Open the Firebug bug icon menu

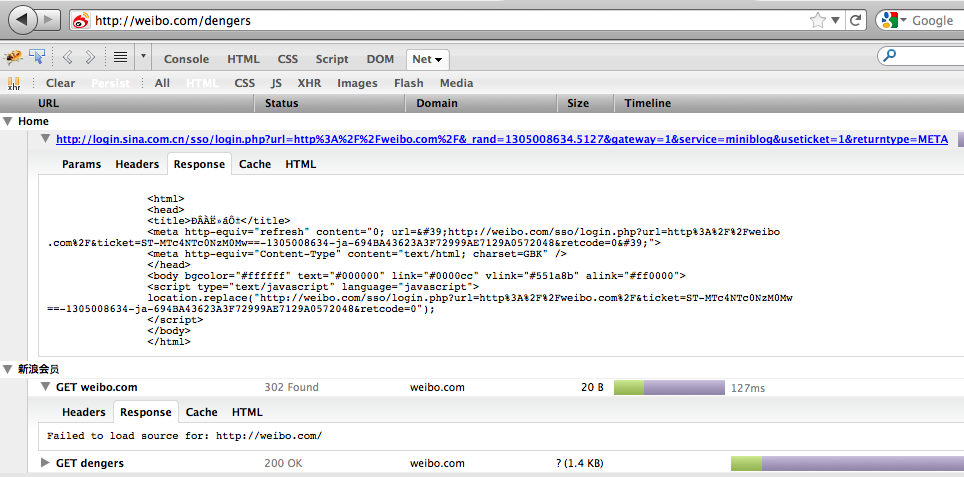click(13, 58)
